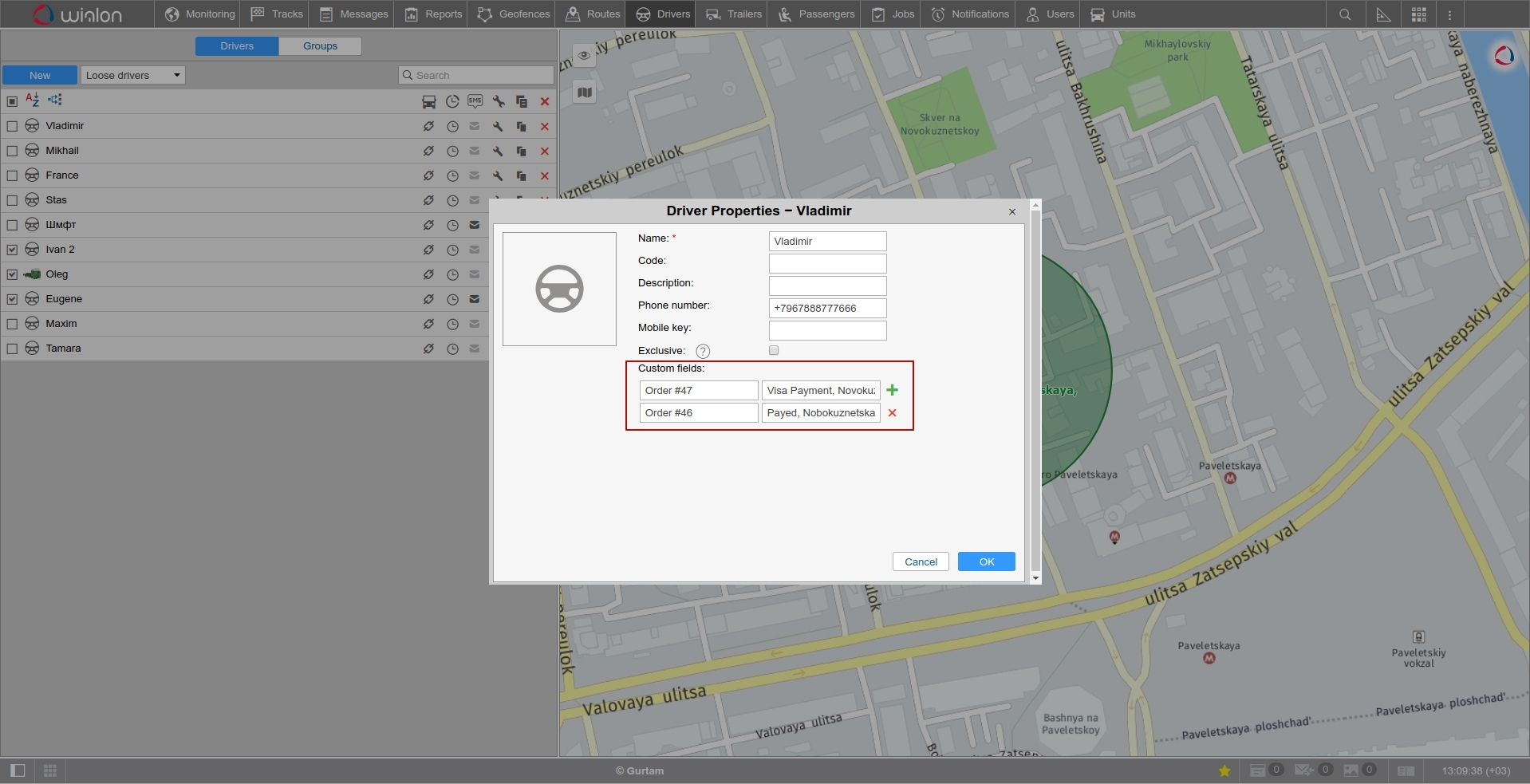This screenshot has width=1530, height=784.
Task: Sort the drivers list alphabetically
Action: coord(31,99)
